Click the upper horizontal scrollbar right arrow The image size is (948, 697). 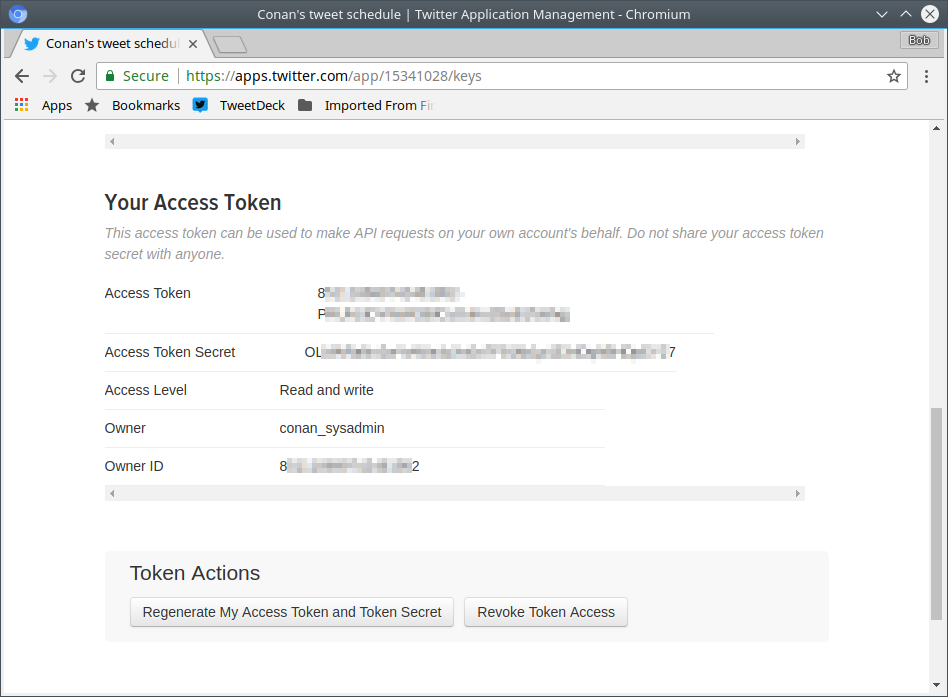(x=797, y=141)
